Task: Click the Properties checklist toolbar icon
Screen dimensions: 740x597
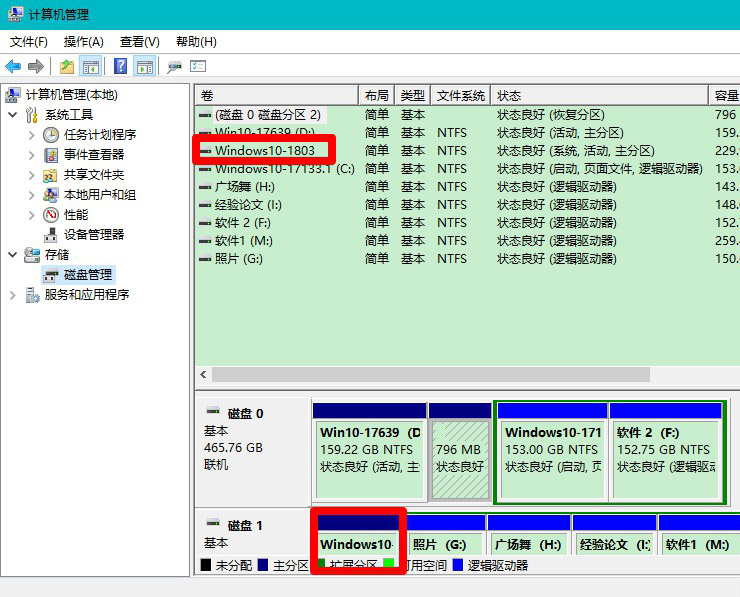Action: click(x=198, y=66)
